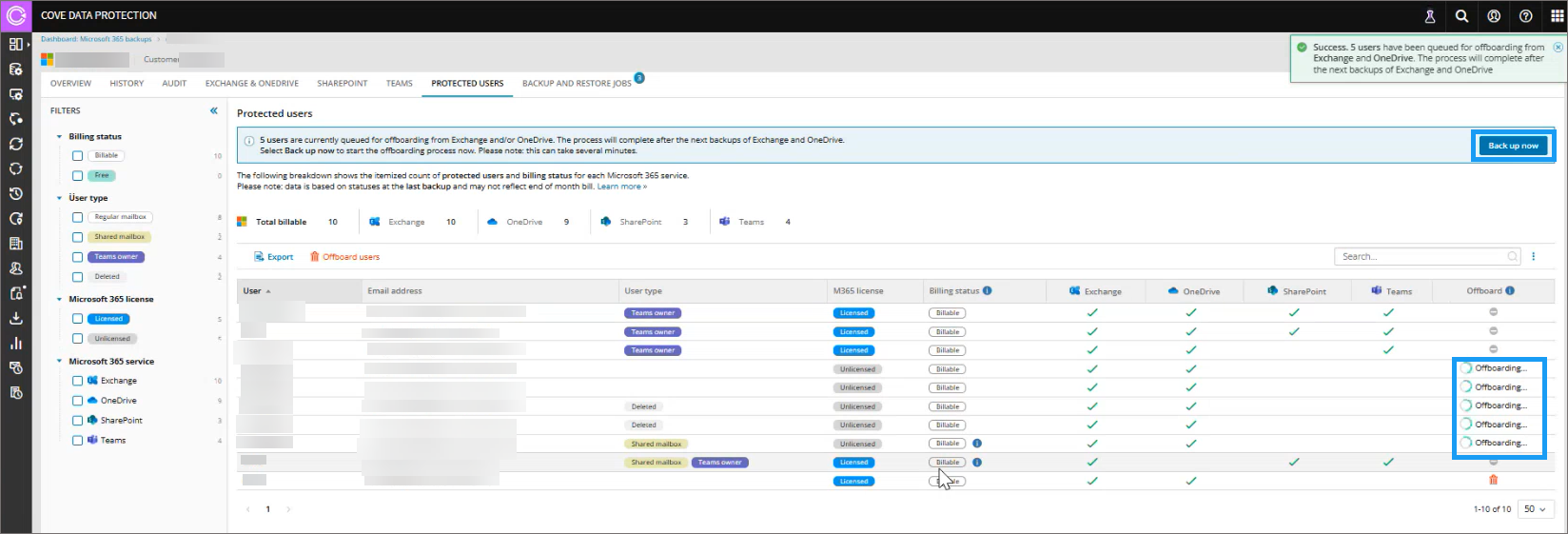The image size is (1568, 534).
Task: Open the three-dot options menu beside search
Action: coord(1533,257)
